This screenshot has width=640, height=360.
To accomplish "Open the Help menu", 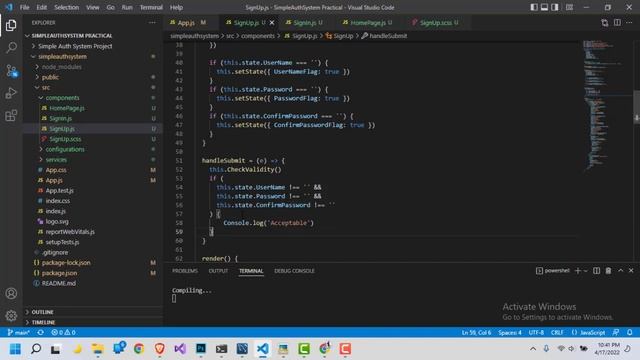I will pos(176,7).
